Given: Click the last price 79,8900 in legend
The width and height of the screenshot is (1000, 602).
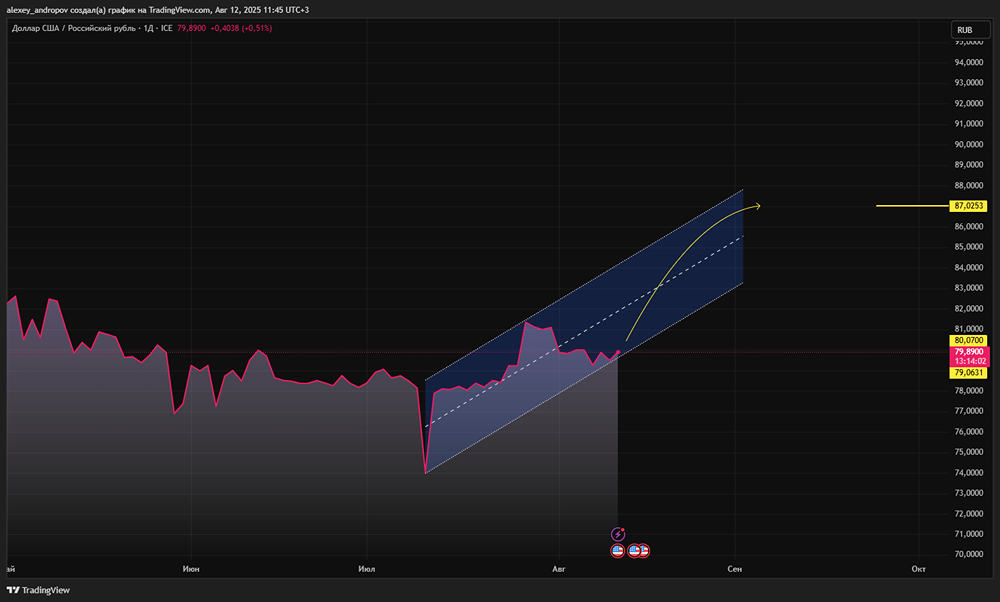Looking at the screenshot, I should 191,28.
